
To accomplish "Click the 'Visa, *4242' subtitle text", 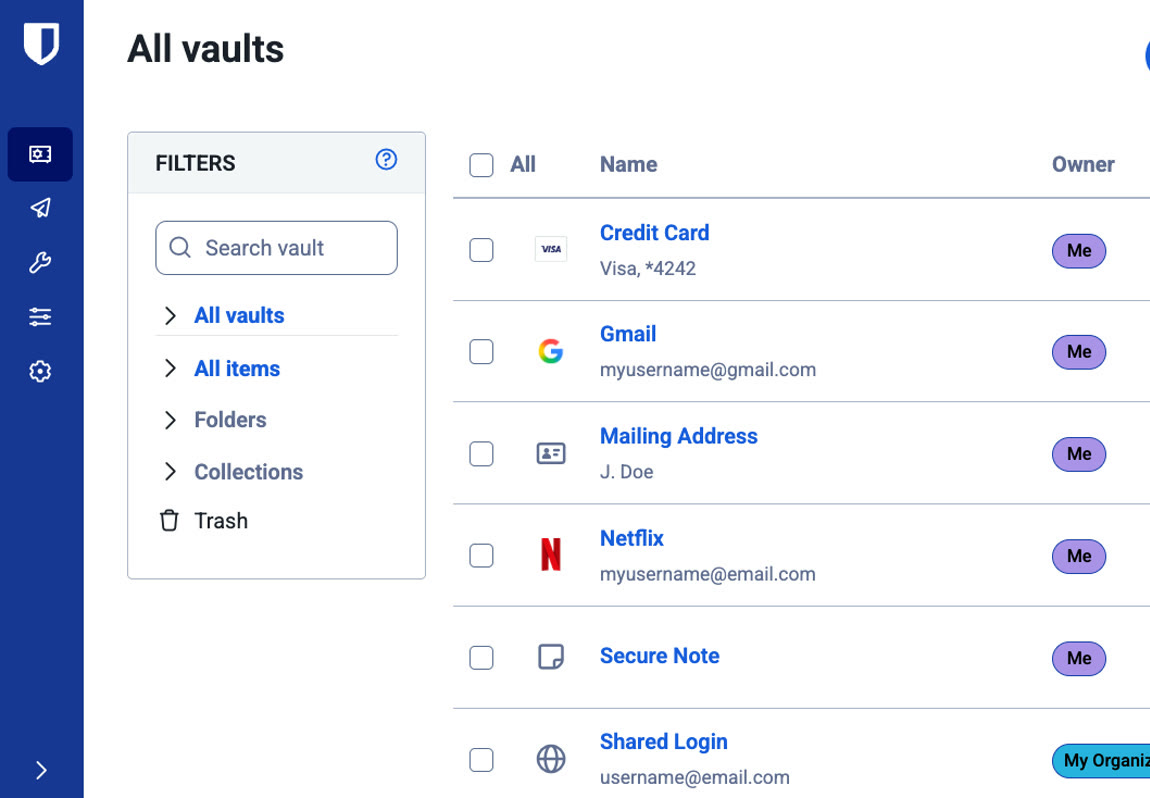I will [648, 268].
